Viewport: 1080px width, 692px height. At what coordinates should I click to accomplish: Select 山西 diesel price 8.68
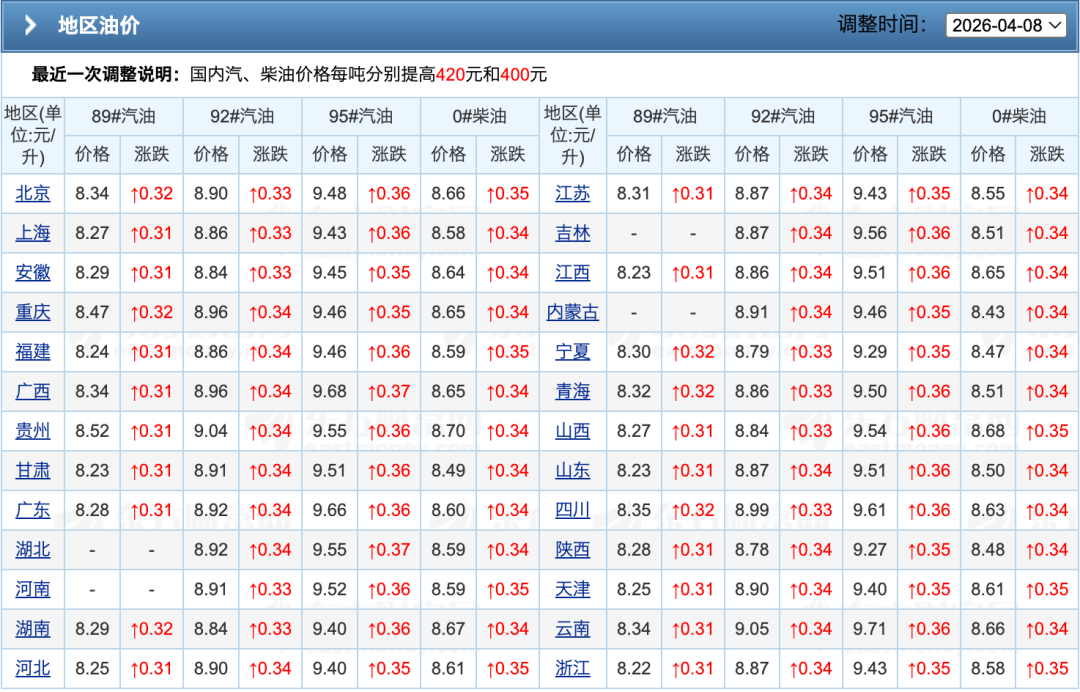(x=988, y=431)
